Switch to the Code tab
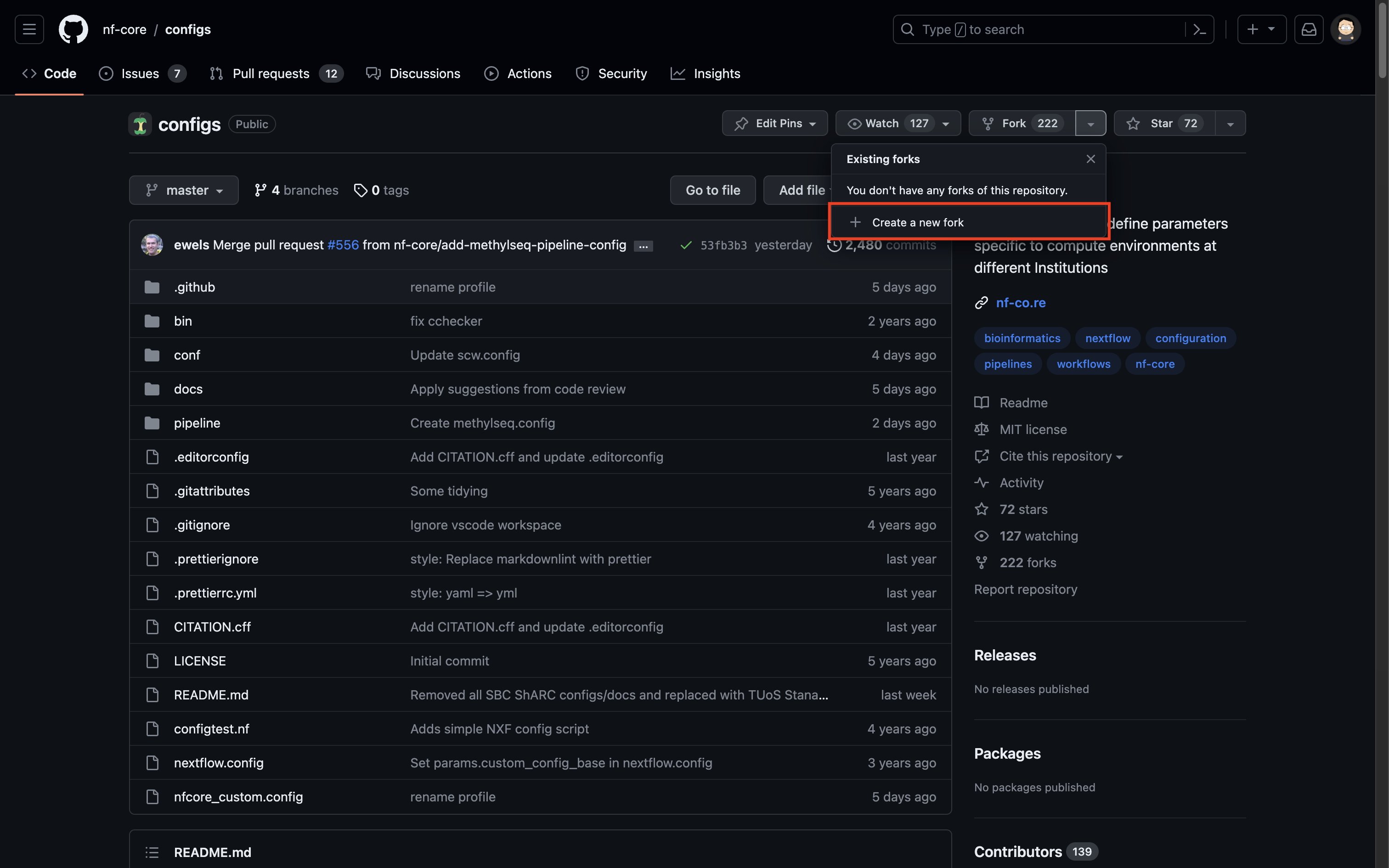The image size is (1389, 868). tap(49, 73)
